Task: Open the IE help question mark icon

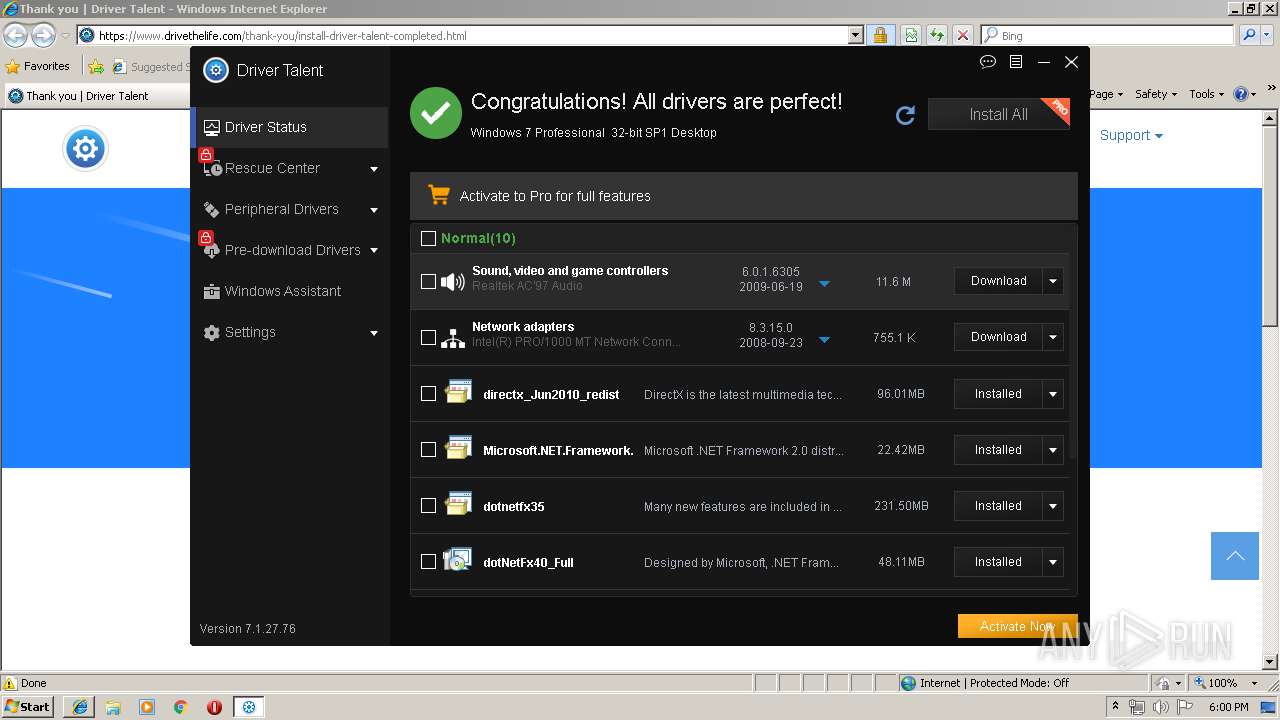Action: (1240, 94)
